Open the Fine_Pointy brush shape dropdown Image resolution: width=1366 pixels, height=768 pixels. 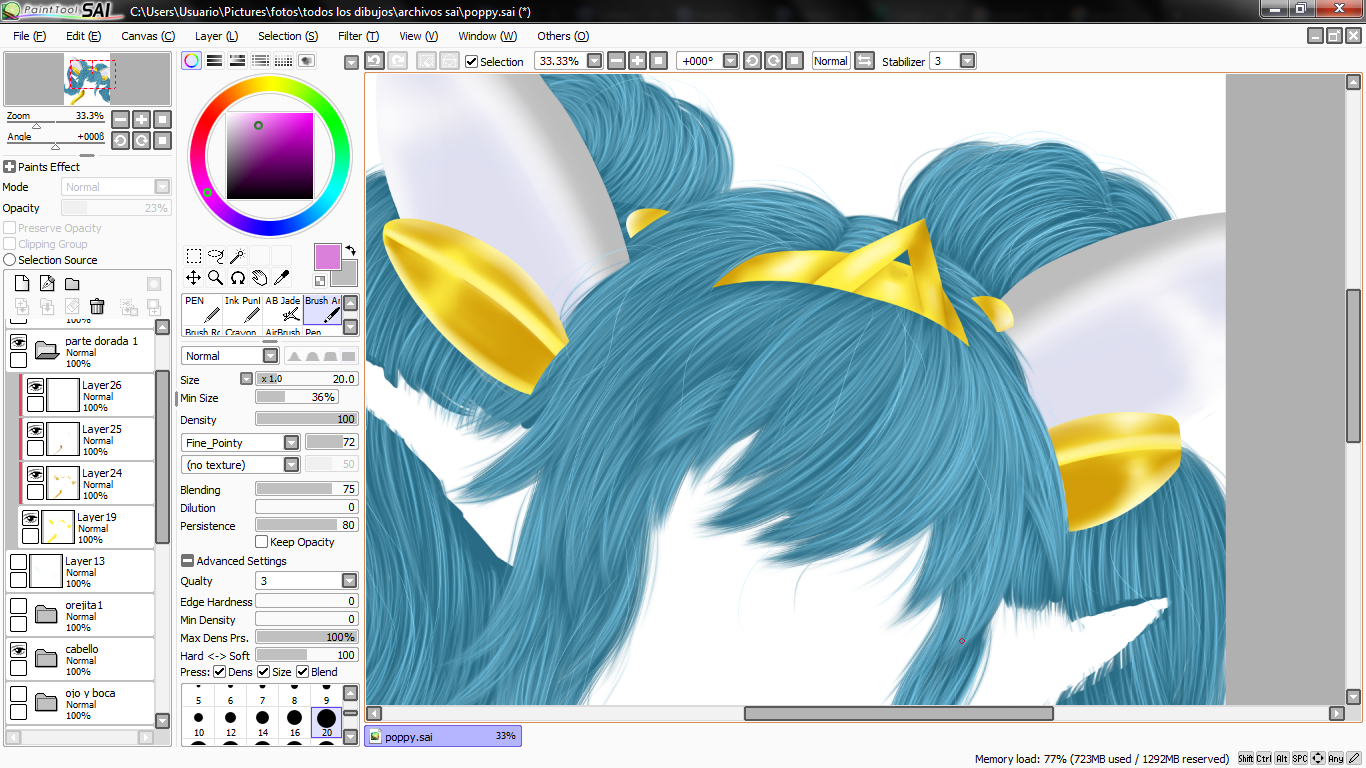(x=291, y=442)
